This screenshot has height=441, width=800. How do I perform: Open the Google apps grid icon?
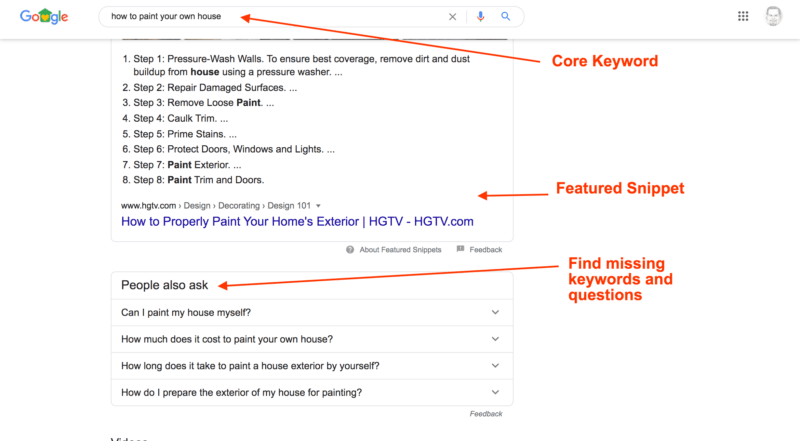pyautogui.click(x=743, y=16)
